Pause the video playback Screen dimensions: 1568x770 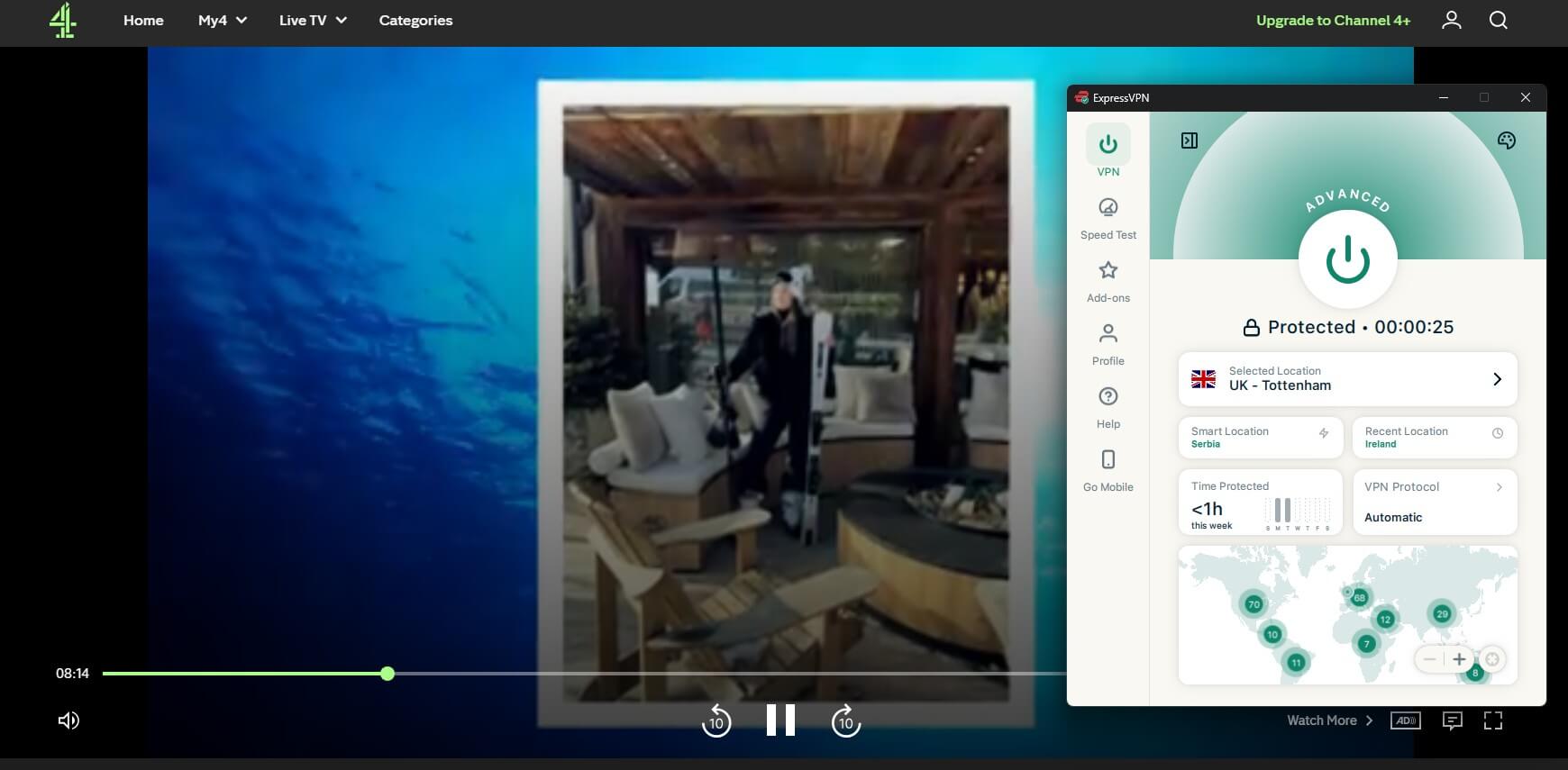(x=780, y=720)
